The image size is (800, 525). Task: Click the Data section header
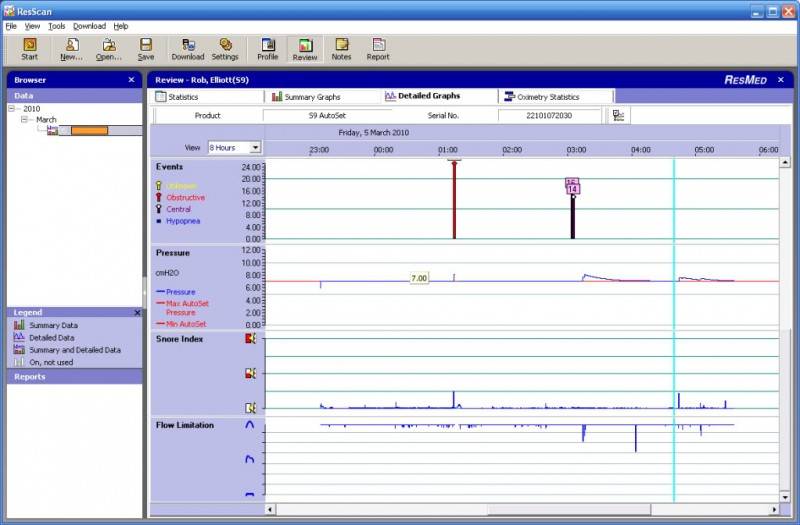74,96
